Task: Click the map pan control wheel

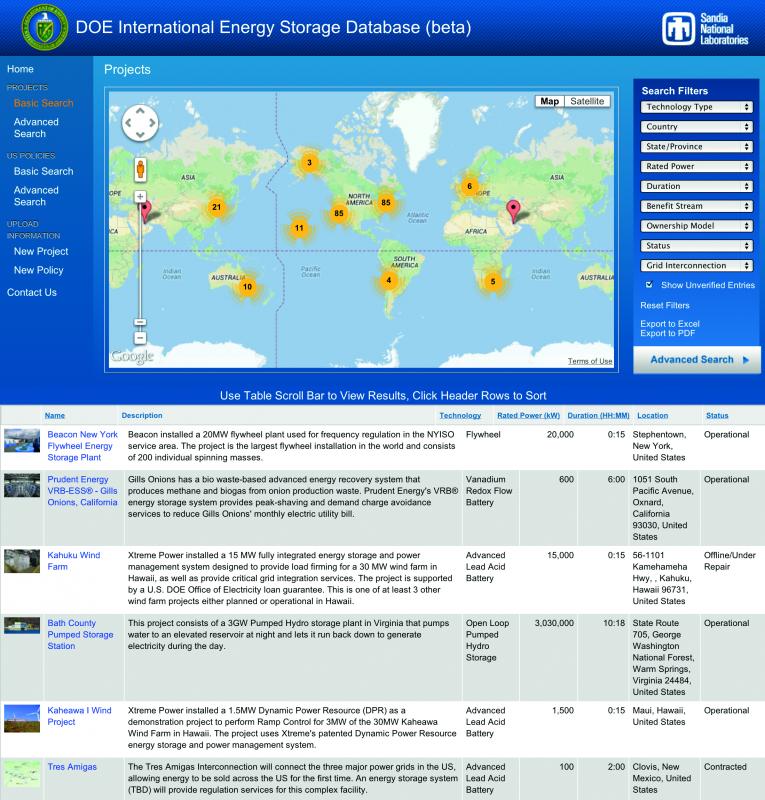Action: [x=140, y=123]
